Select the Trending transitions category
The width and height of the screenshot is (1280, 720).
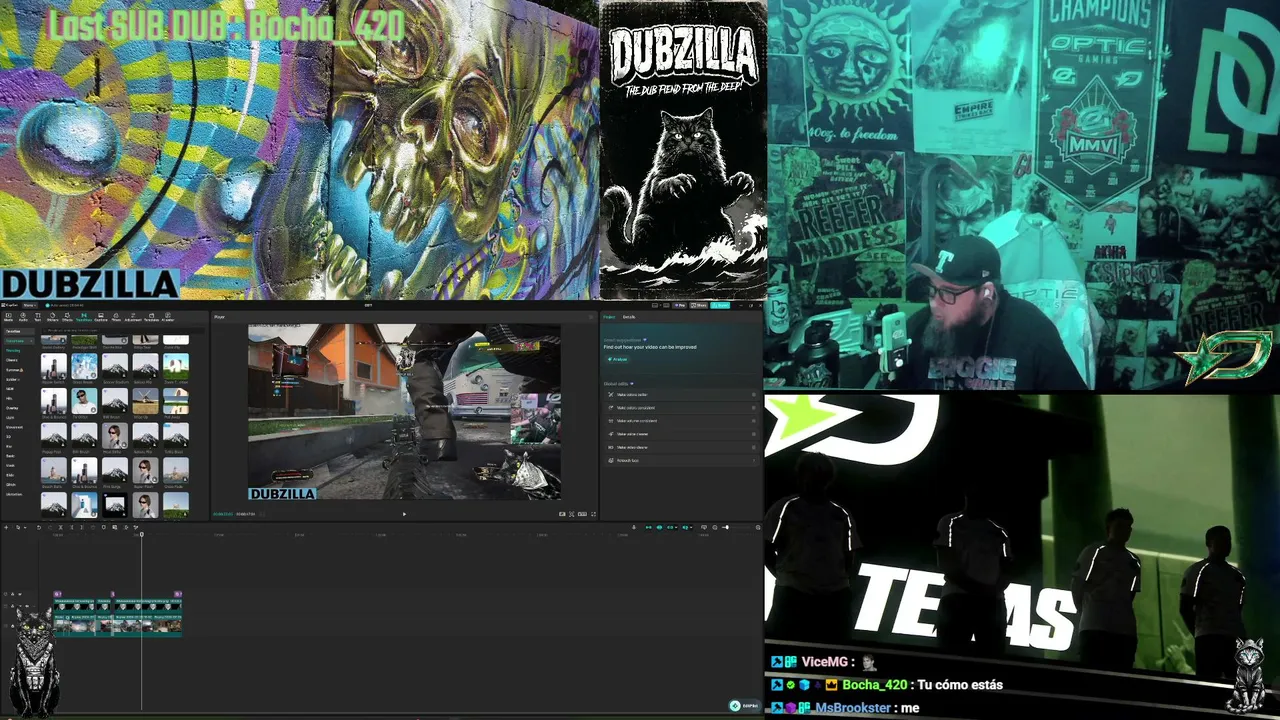click(x=13, y=350)
